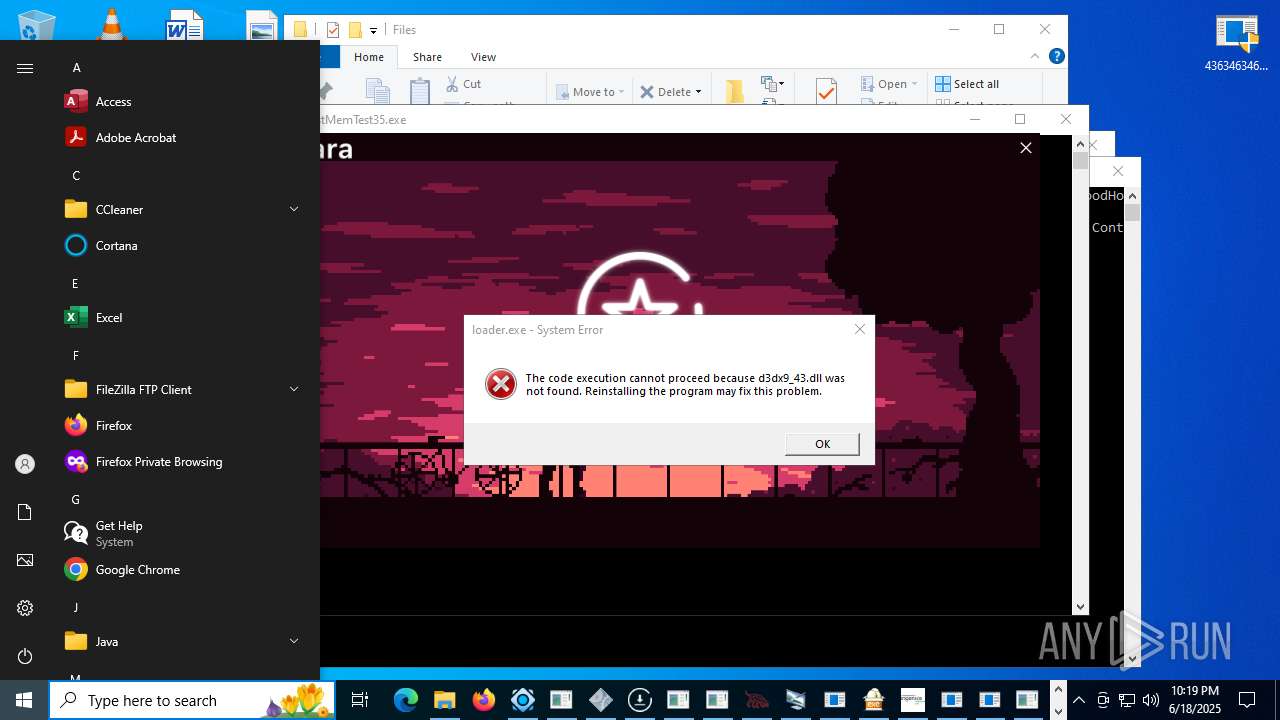This screenshot has height=720, width=1280.
Task: Open File Explorer help question mark
Action: (1056, 57)
